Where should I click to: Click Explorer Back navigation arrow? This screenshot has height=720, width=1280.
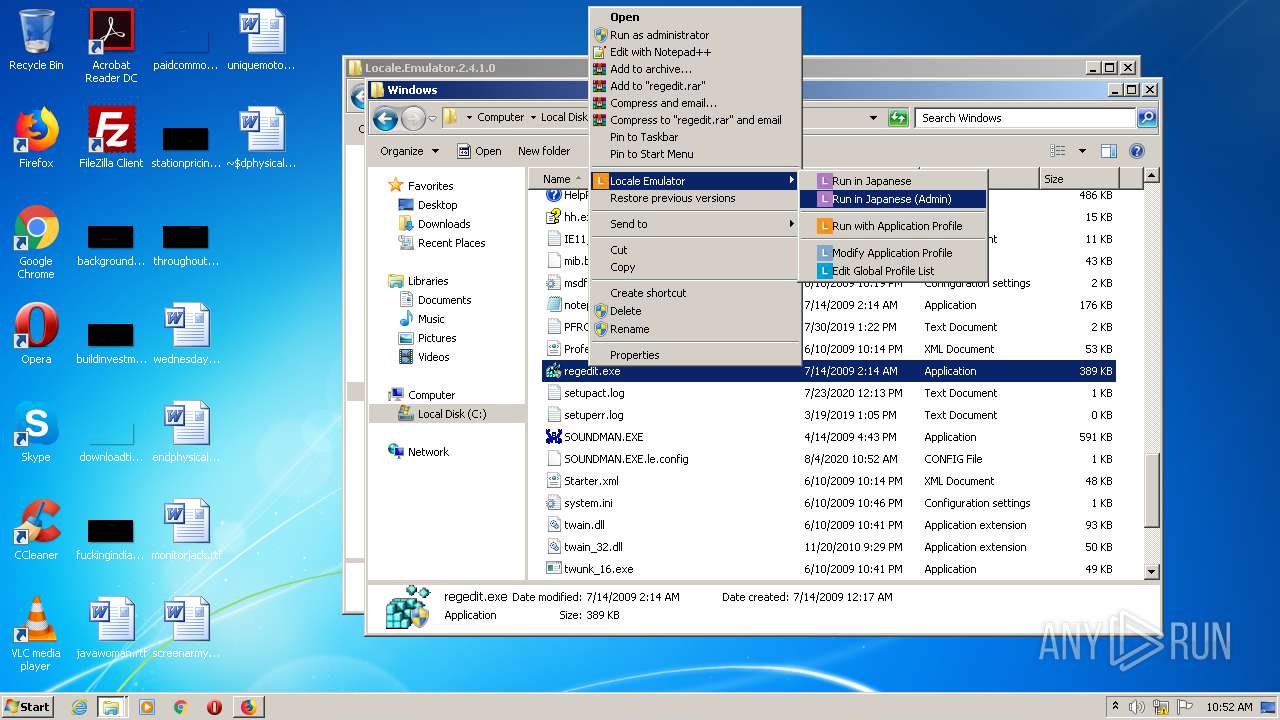point(385,119)
